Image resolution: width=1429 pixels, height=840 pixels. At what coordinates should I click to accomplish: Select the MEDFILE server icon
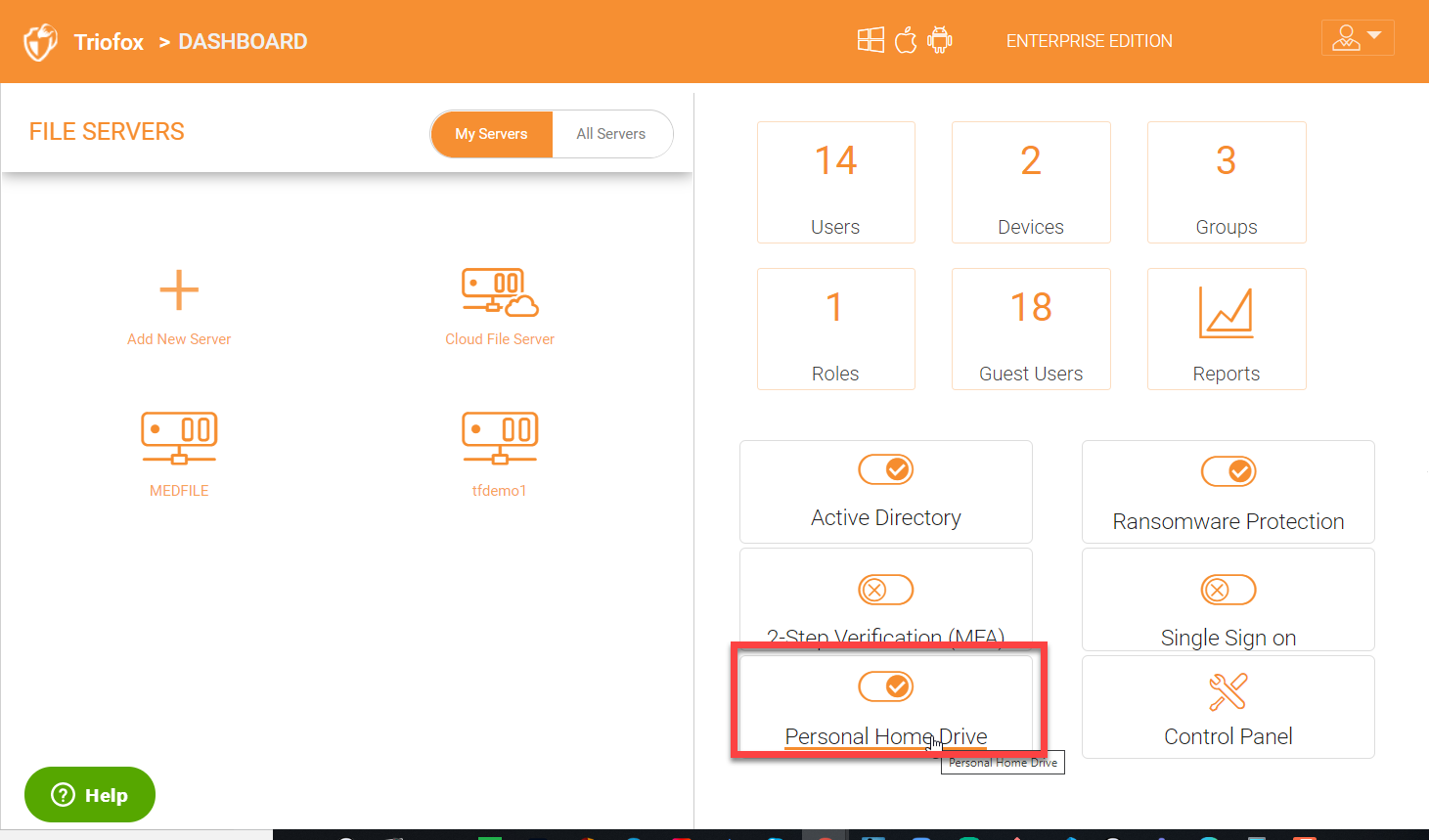(x=179, y=438)
